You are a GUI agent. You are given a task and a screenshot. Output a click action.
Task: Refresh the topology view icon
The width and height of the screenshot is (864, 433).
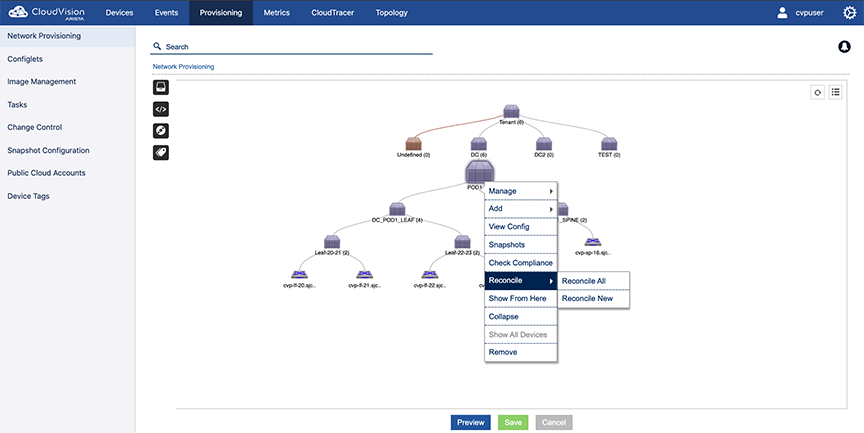point(818,93)
